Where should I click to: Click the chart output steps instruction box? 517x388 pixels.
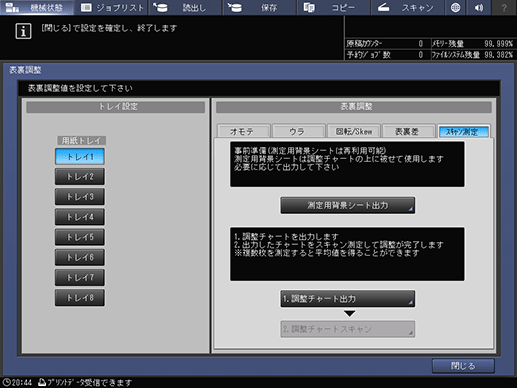347,254
